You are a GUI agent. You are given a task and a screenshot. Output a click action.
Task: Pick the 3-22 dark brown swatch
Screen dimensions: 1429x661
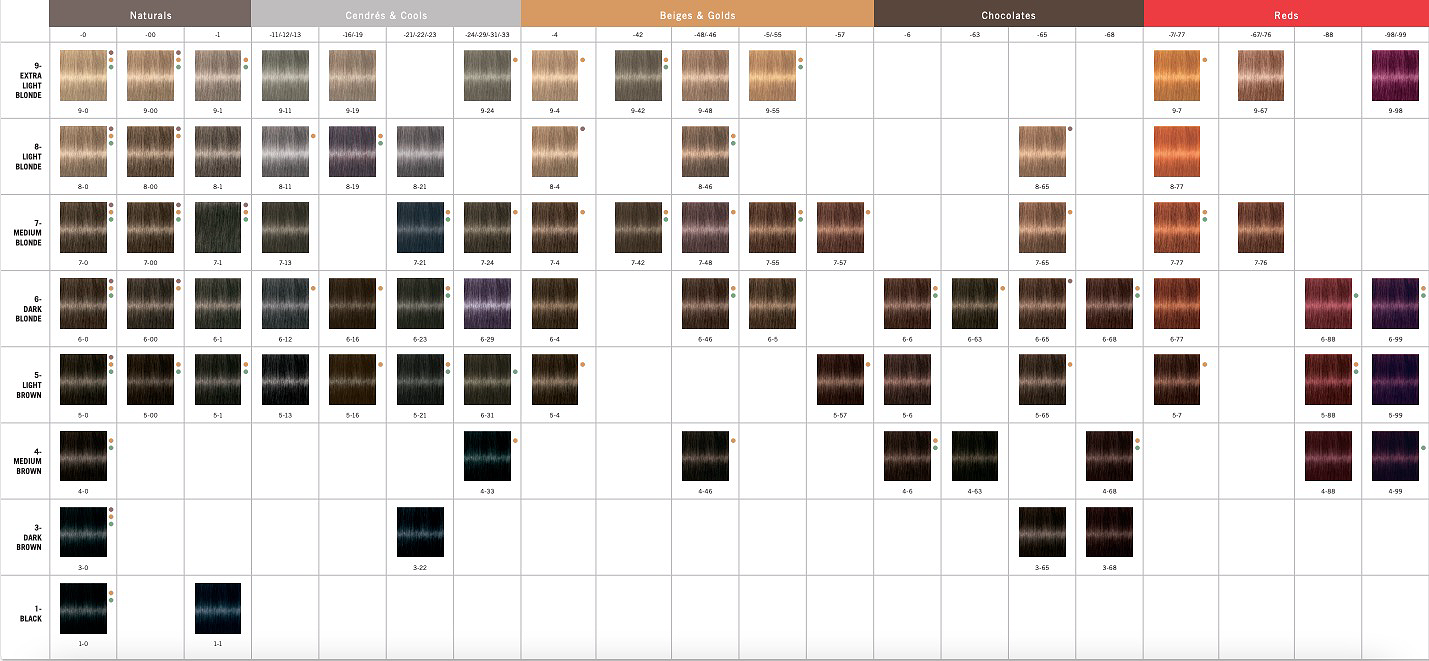pos(420,532)
